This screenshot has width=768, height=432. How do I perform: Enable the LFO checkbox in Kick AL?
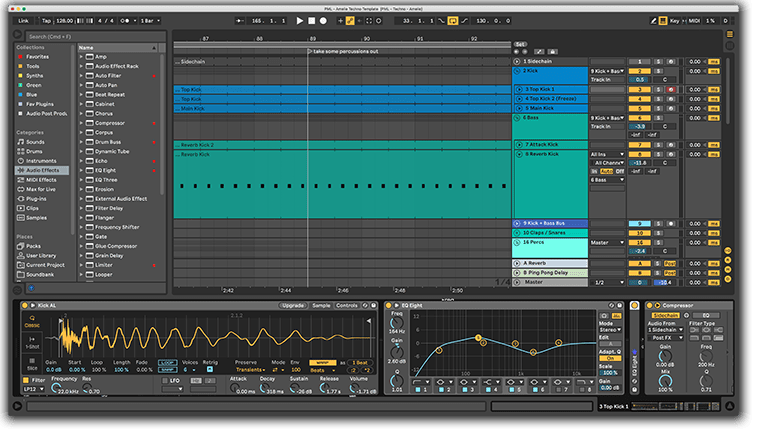tap(165, 380)
